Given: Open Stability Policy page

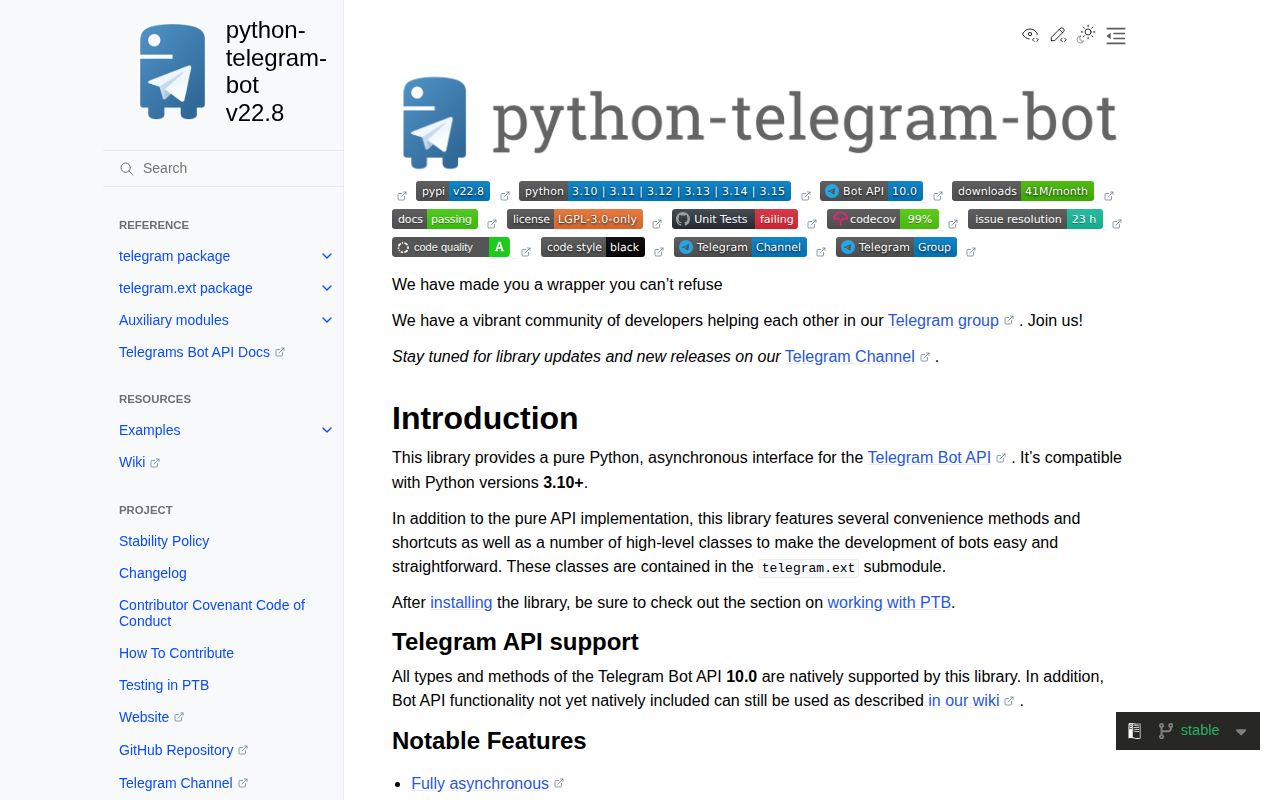Looking at the screenshot, I should pos(164,541).
